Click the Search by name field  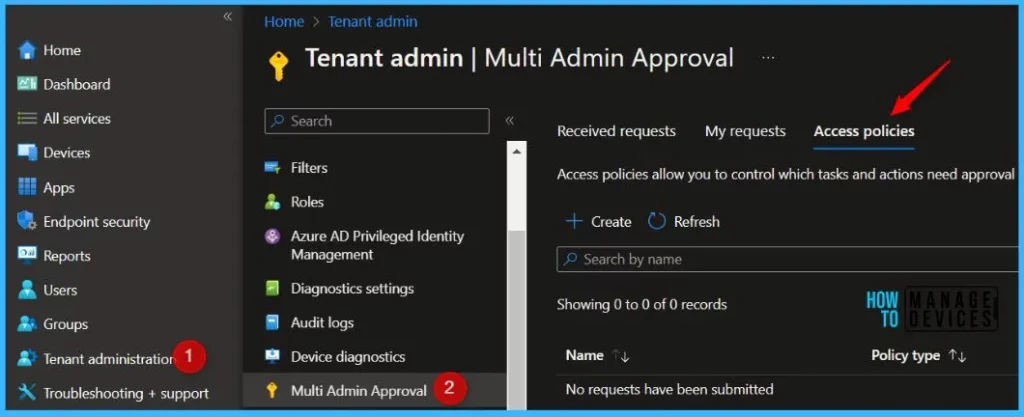coord(787,259)
